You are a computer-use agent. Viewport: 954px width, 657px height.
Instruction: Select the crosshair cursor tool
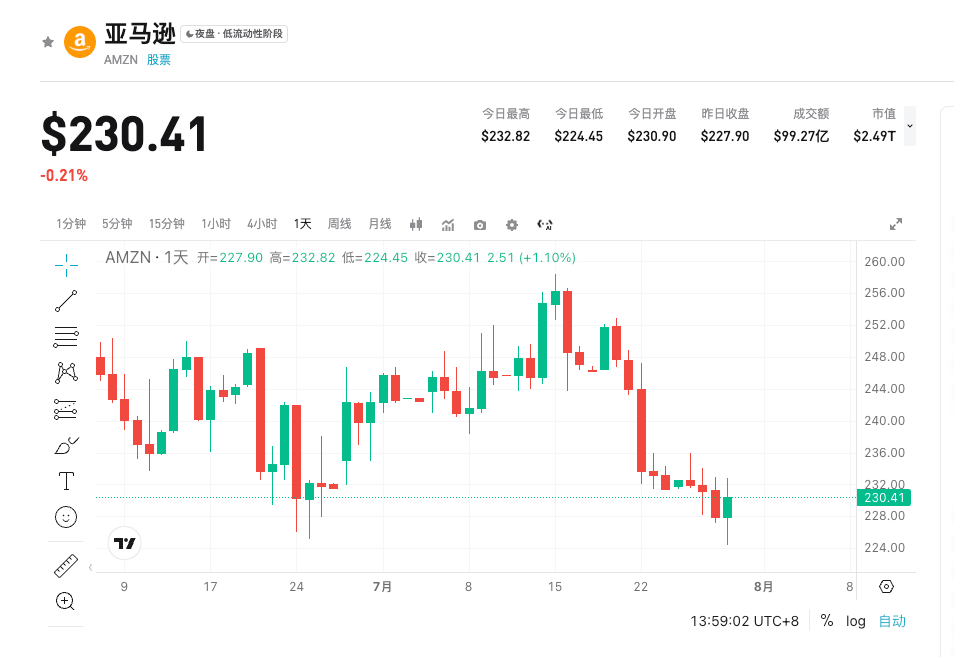coord(66,265)
